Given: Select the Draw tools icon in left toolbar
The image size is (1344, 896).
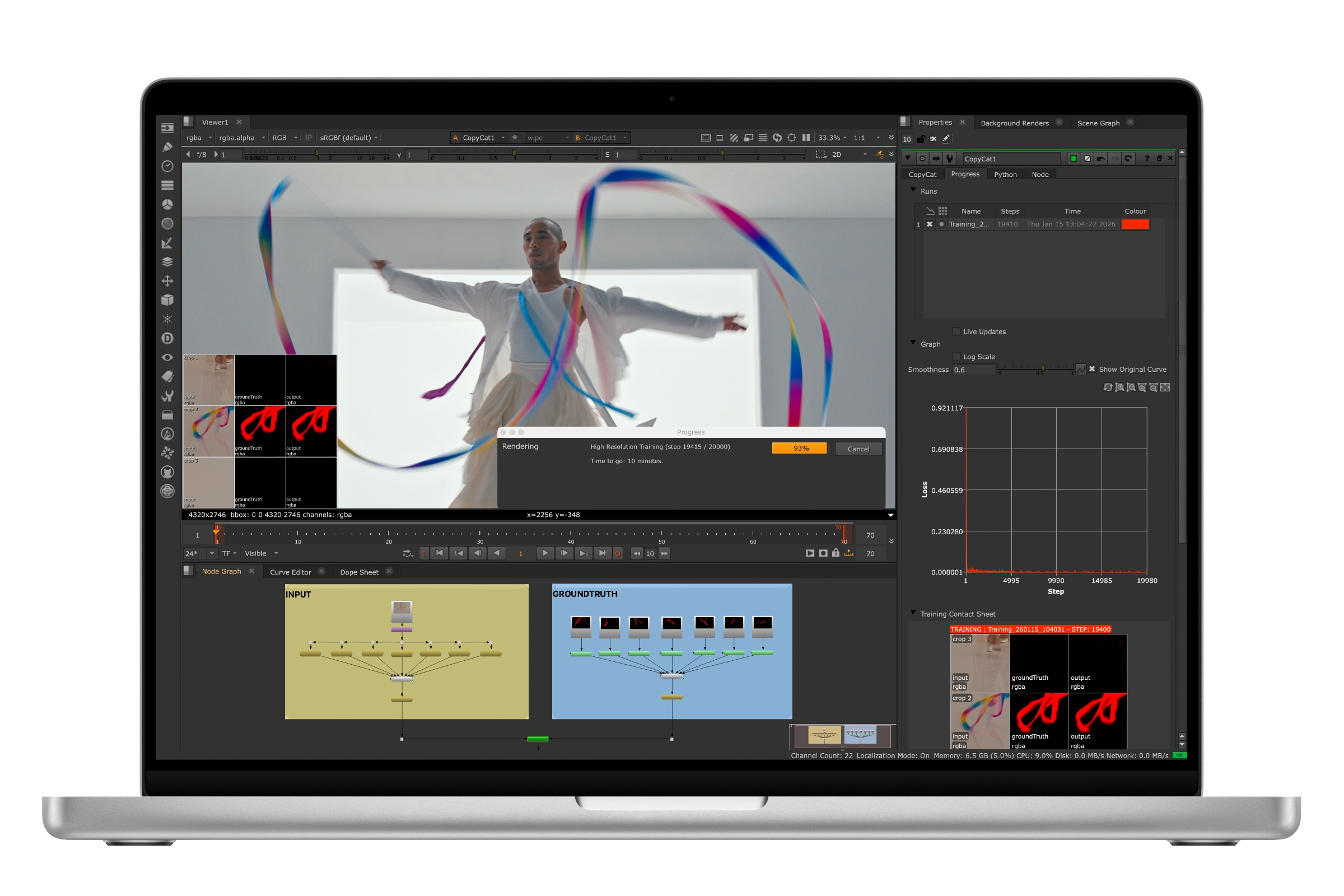Looking at the screenshot, I should click(167, 147).
